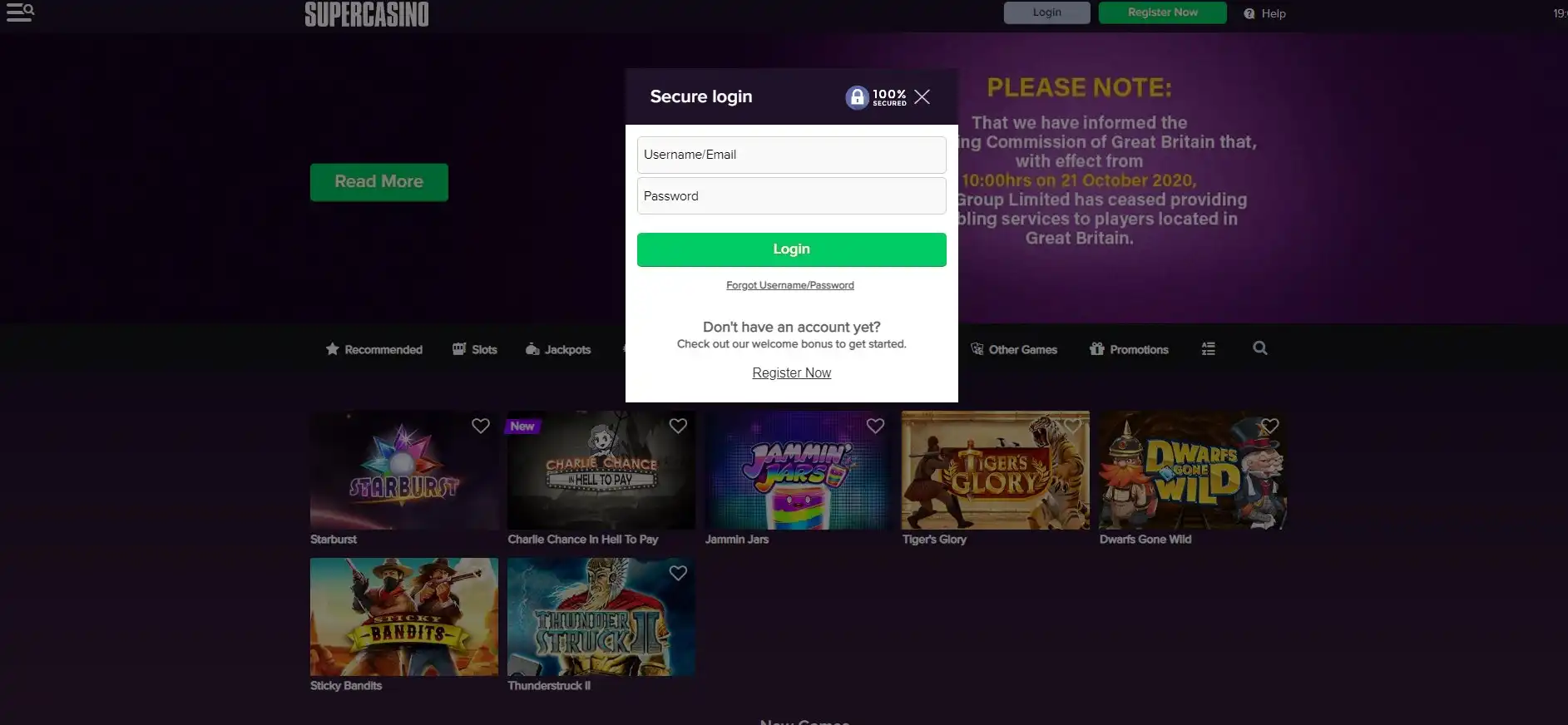1568x725 pixels.
Task: Open Charlie Chance In Hell To Pay thumbnail
Action: coord(601,471)
